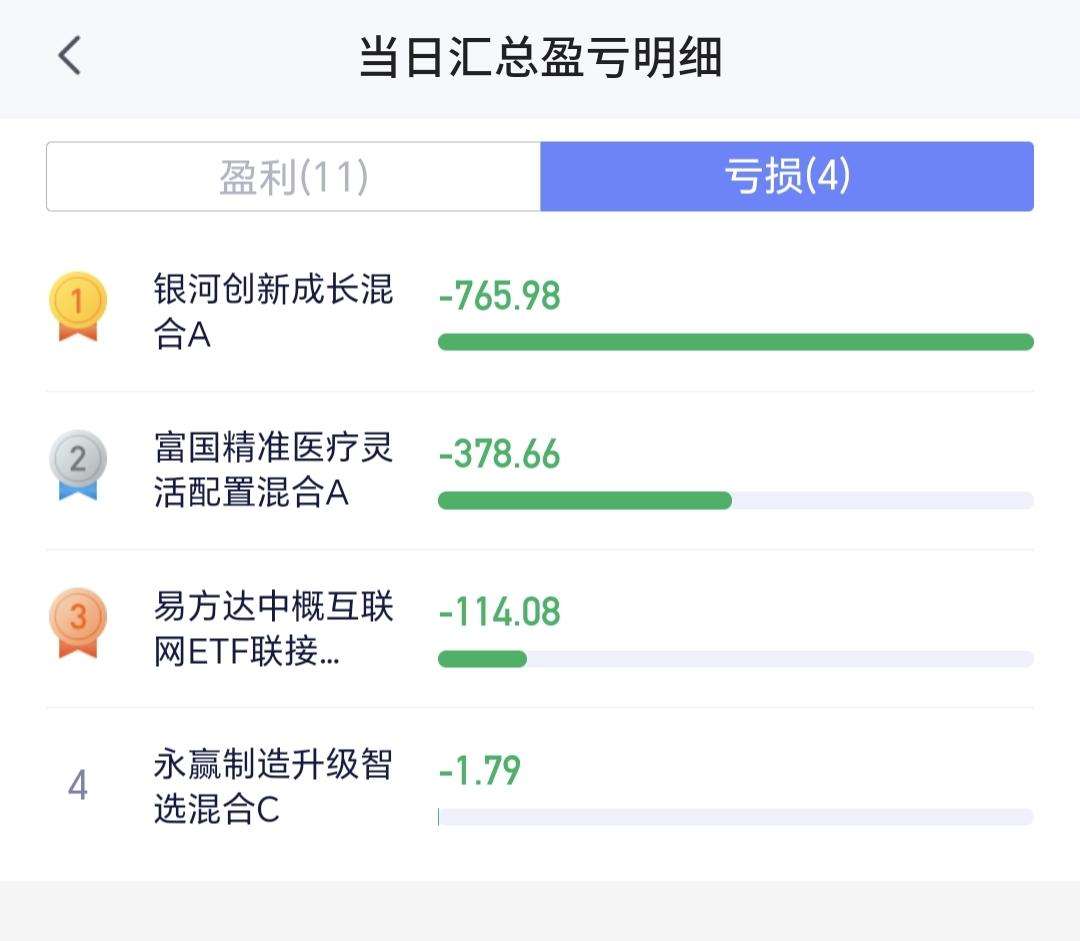1080x941 pixels.
Task: Click the 当日汇总盈亏明细 page title
Action: tap(540, 58)
